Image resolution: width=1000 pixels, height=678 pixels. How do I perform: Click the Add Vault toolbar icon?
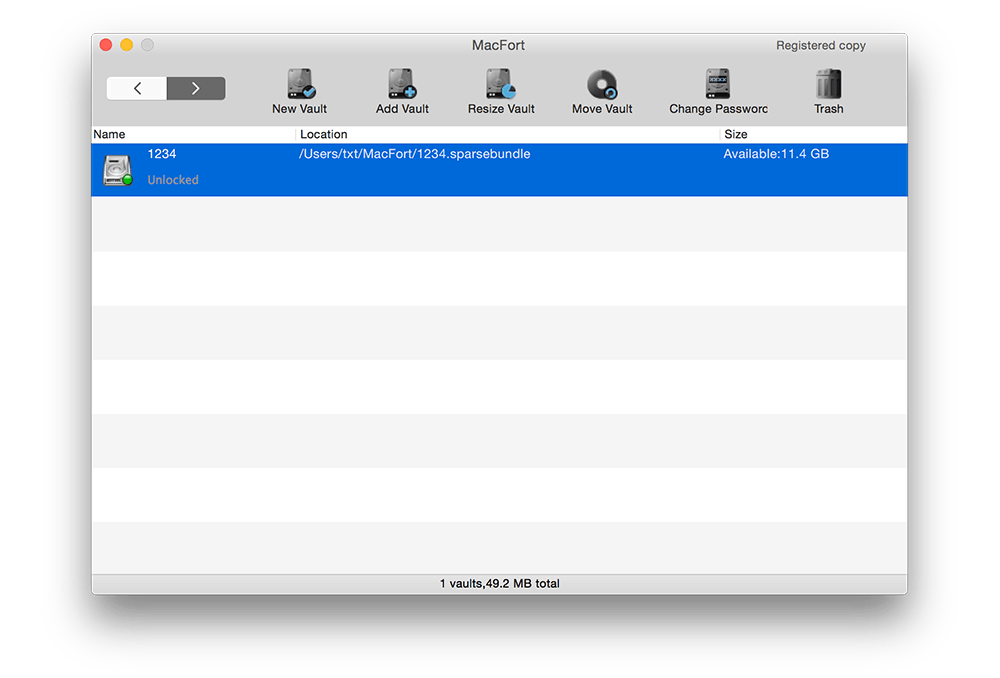(x=402, y=84)
